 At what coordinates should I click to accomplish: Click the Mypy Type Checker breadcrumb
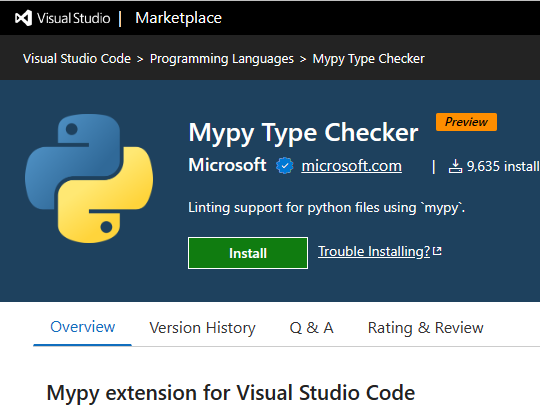pos(368,59)
